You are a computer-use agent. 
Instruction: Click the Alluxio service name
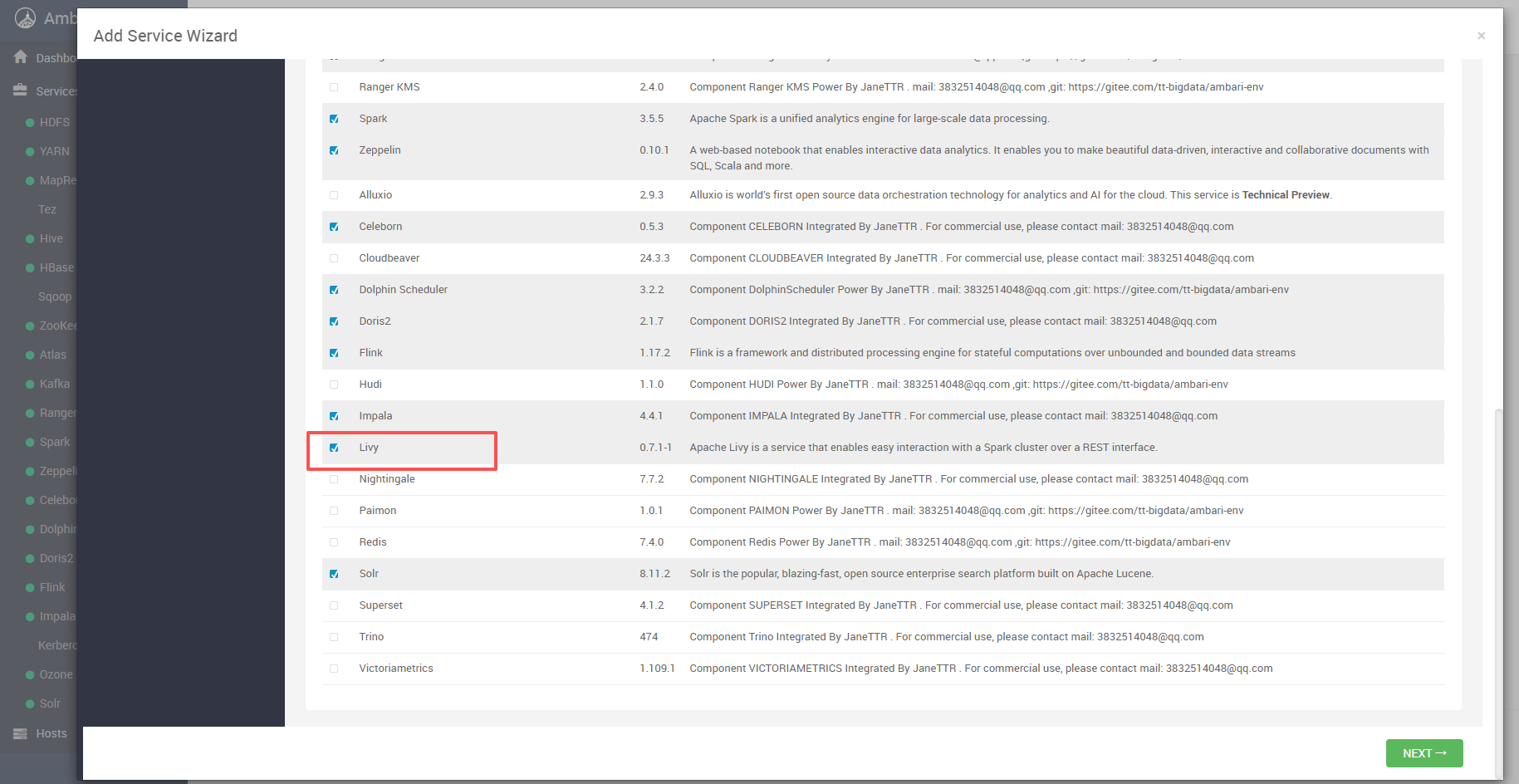point(375,195)
